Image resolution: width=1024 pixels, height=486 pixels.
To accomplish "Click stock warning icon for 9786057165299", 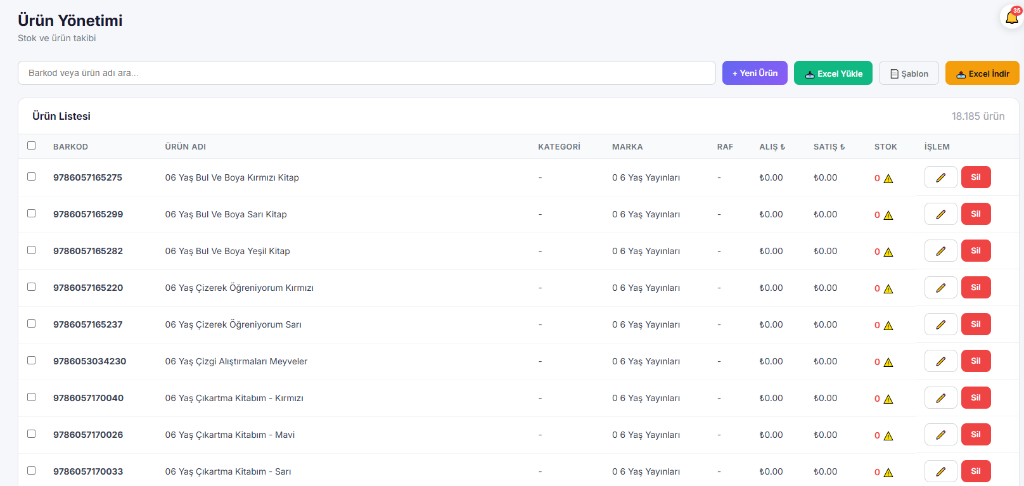I will pyautogui.click(x=888, y=215).
